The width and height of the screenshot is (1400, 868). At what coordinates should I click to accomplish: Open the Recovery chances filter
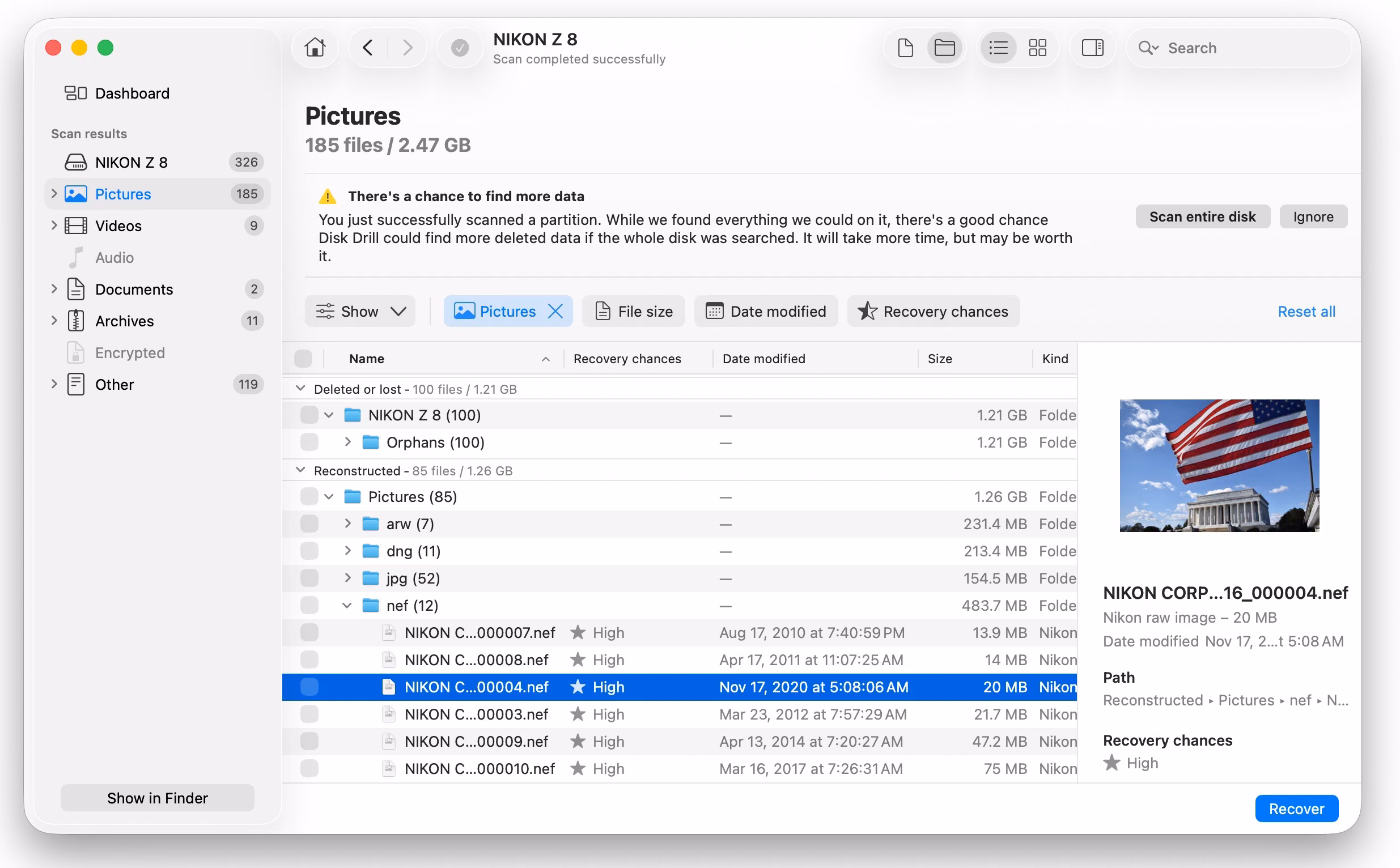[x=933, y=311]
